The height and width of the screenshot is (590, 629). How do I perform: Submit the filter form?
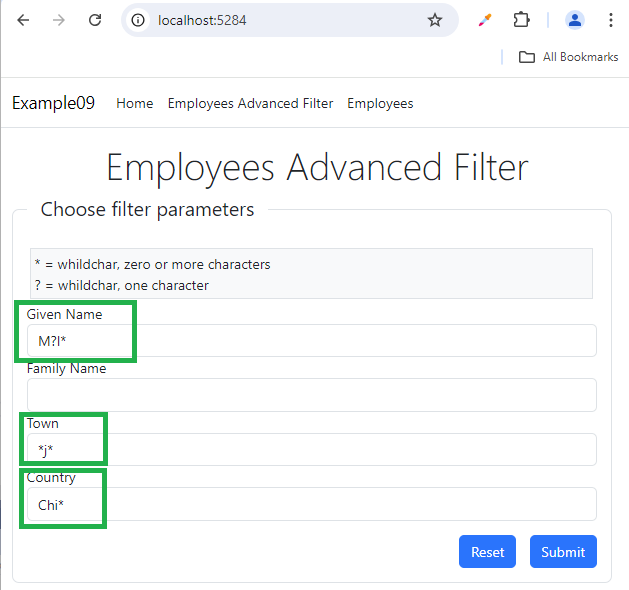tap(563, 552)
